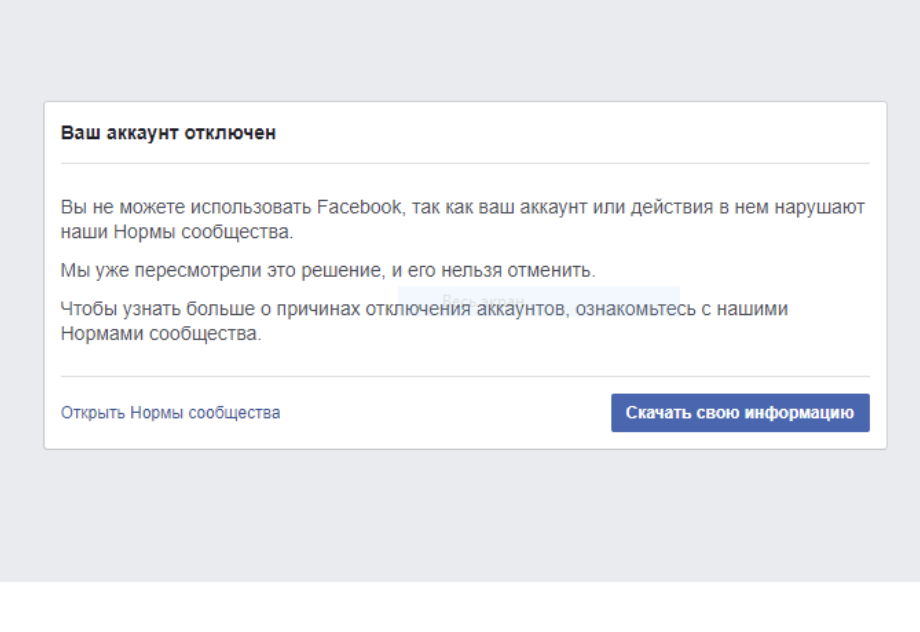Click the phrase "отключения аккаунтов"

(486, 309)
